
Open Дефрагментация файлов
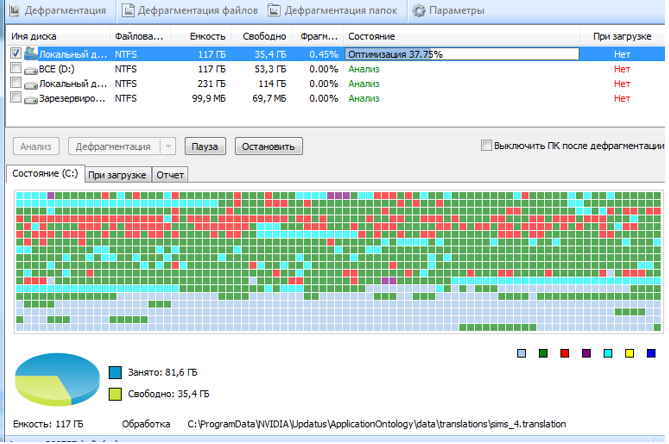click(x=190, y=10)
